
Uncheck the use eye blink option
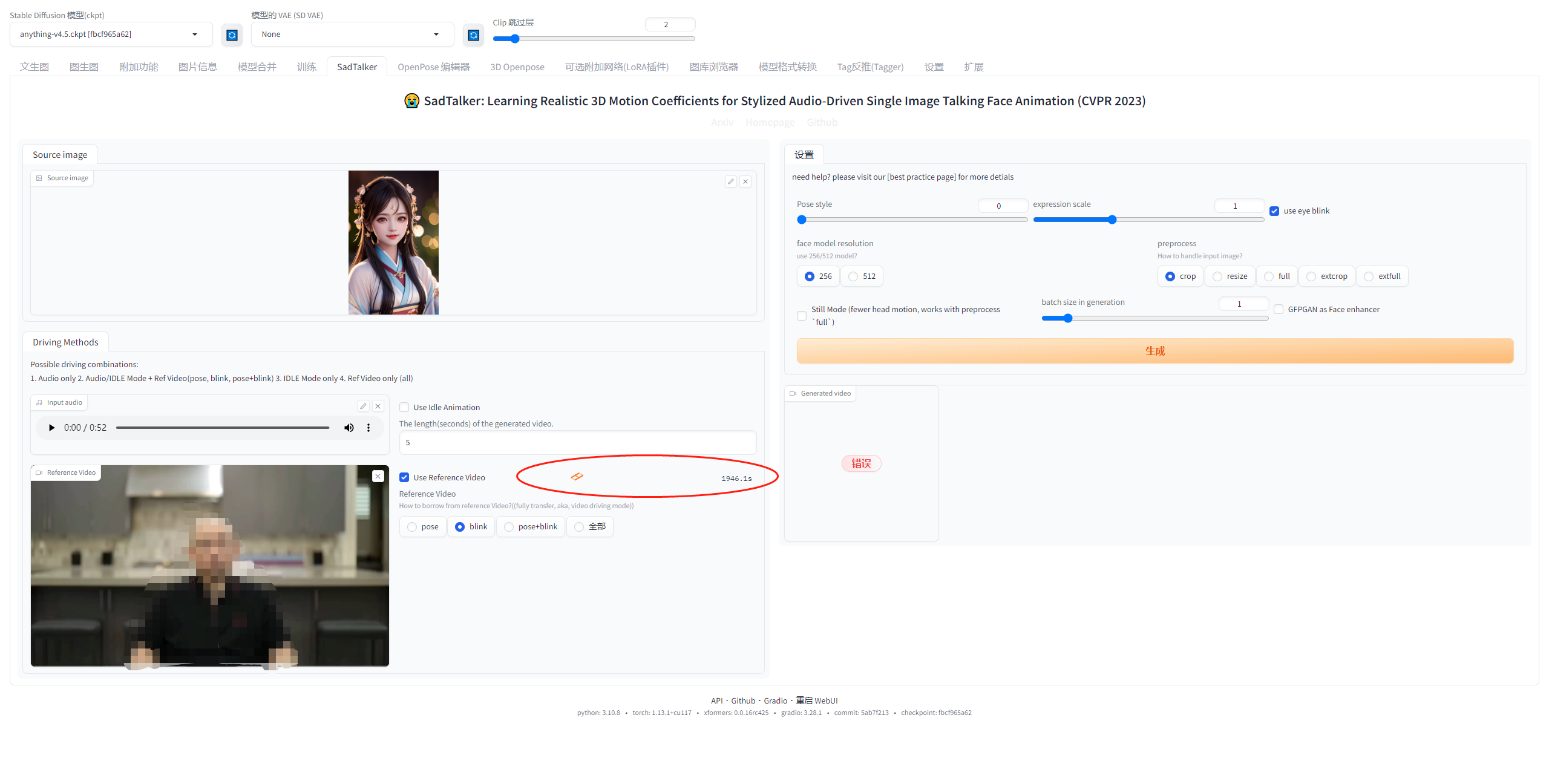[1275, 211]
